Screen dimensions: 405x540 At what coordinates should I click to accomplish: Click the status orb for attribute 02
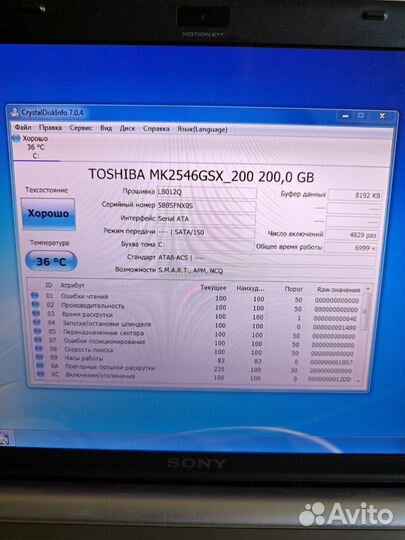tap(35, 304)
